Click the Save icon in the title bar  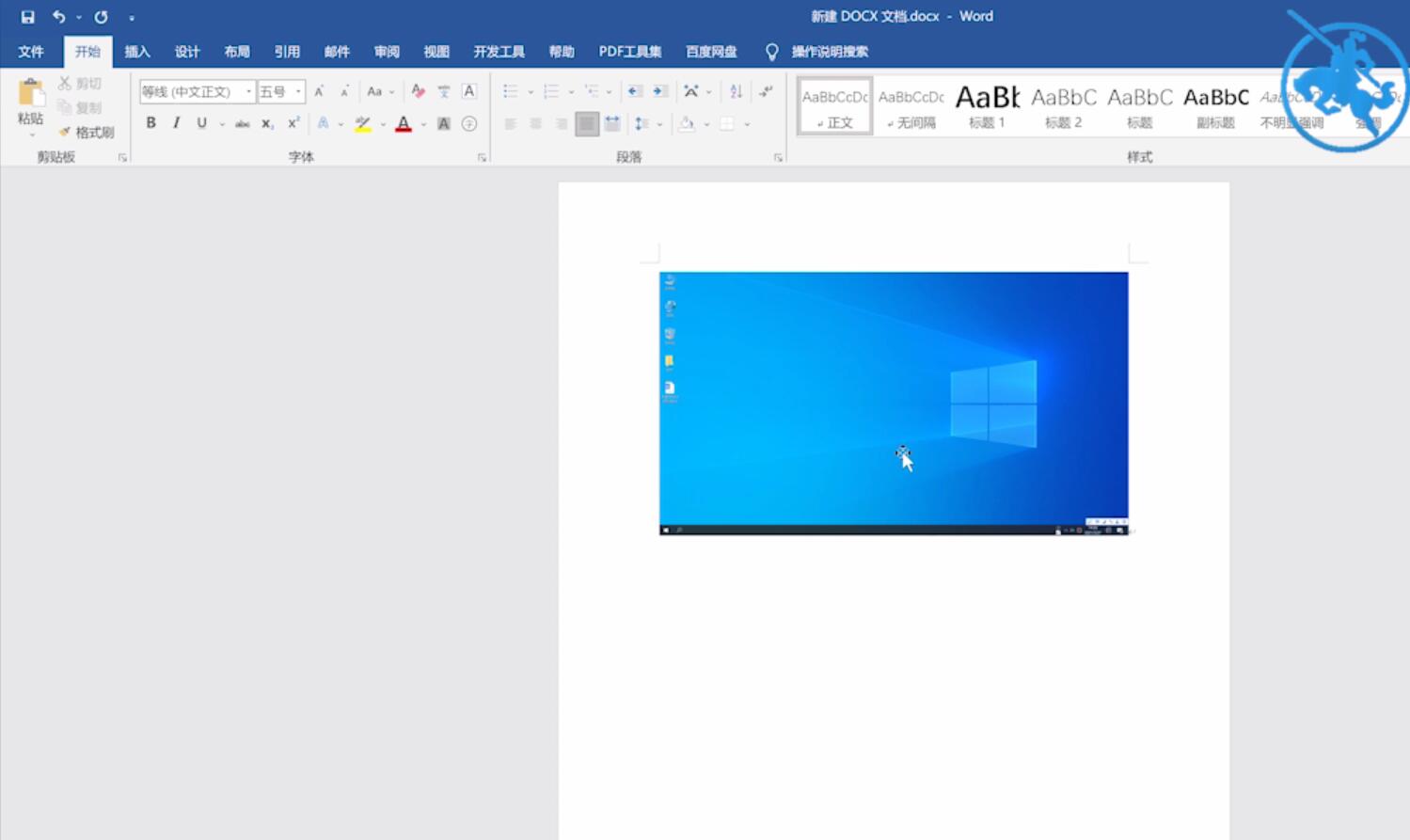(x=27, y=17)
